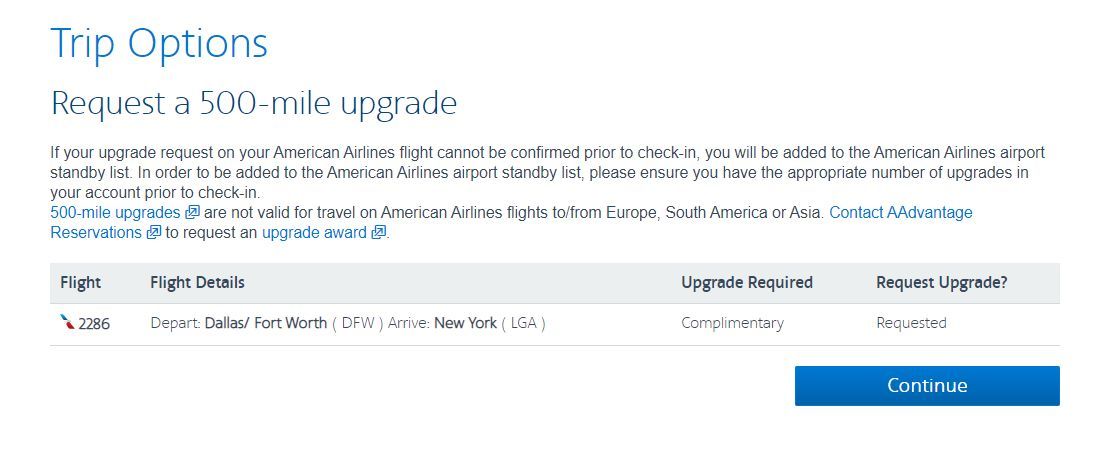Click the Flight Details column header
This screenshot has width=1116, height=450.
(x=197, y=283)
